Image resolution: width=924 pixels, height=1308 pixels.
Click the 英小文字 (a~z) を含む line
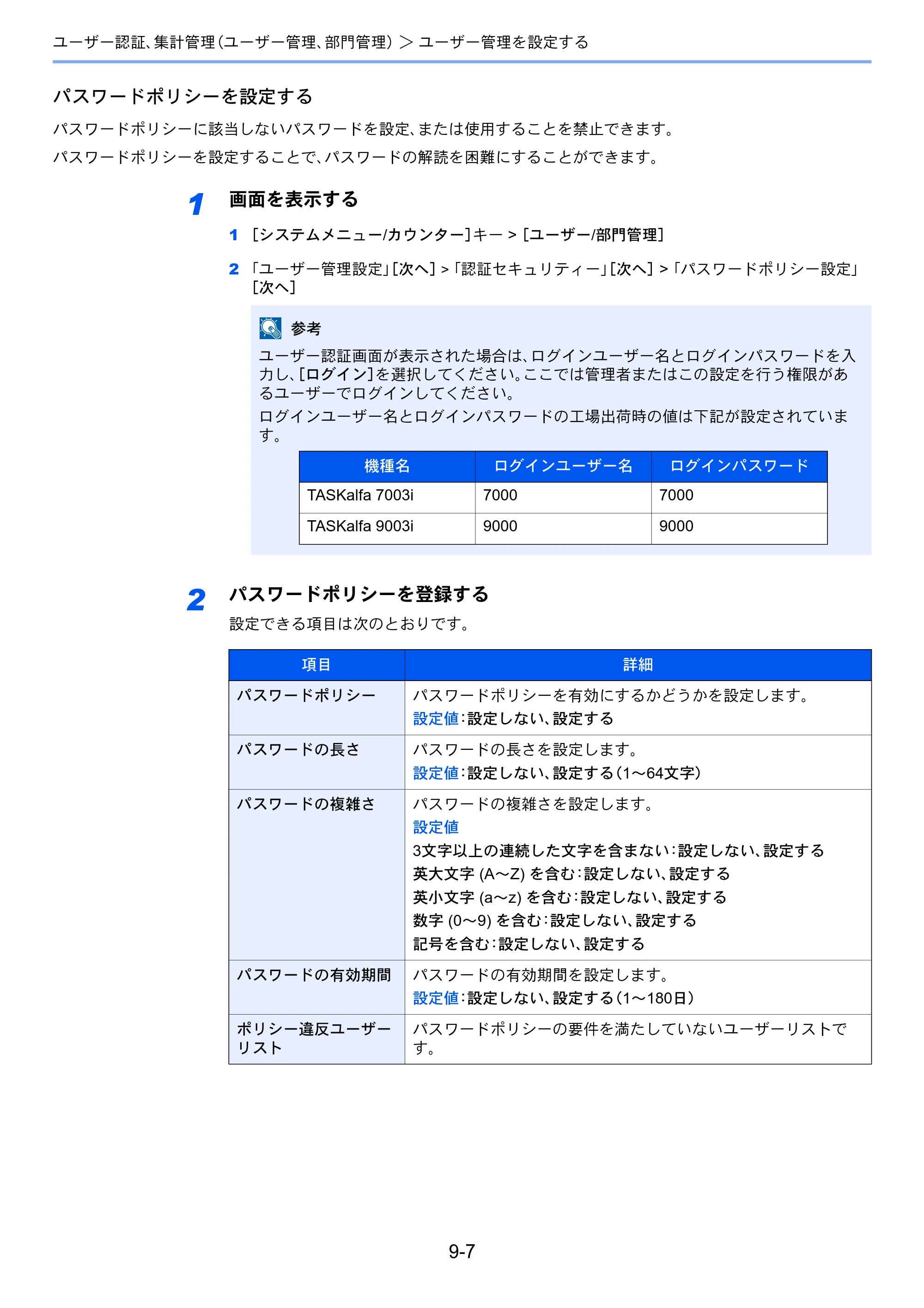(570, 897)
